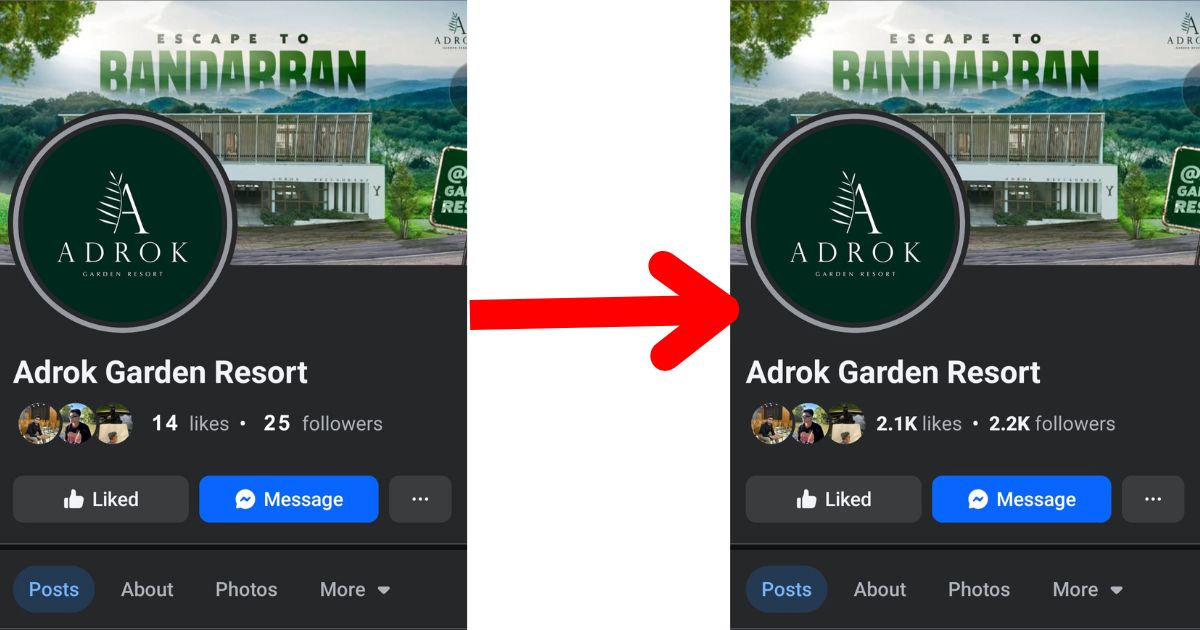This screenshot has width=1200, height=630.
Task: Expand More dropdown in right panel
Action: pyautogui.click(x=1088, y=589)
